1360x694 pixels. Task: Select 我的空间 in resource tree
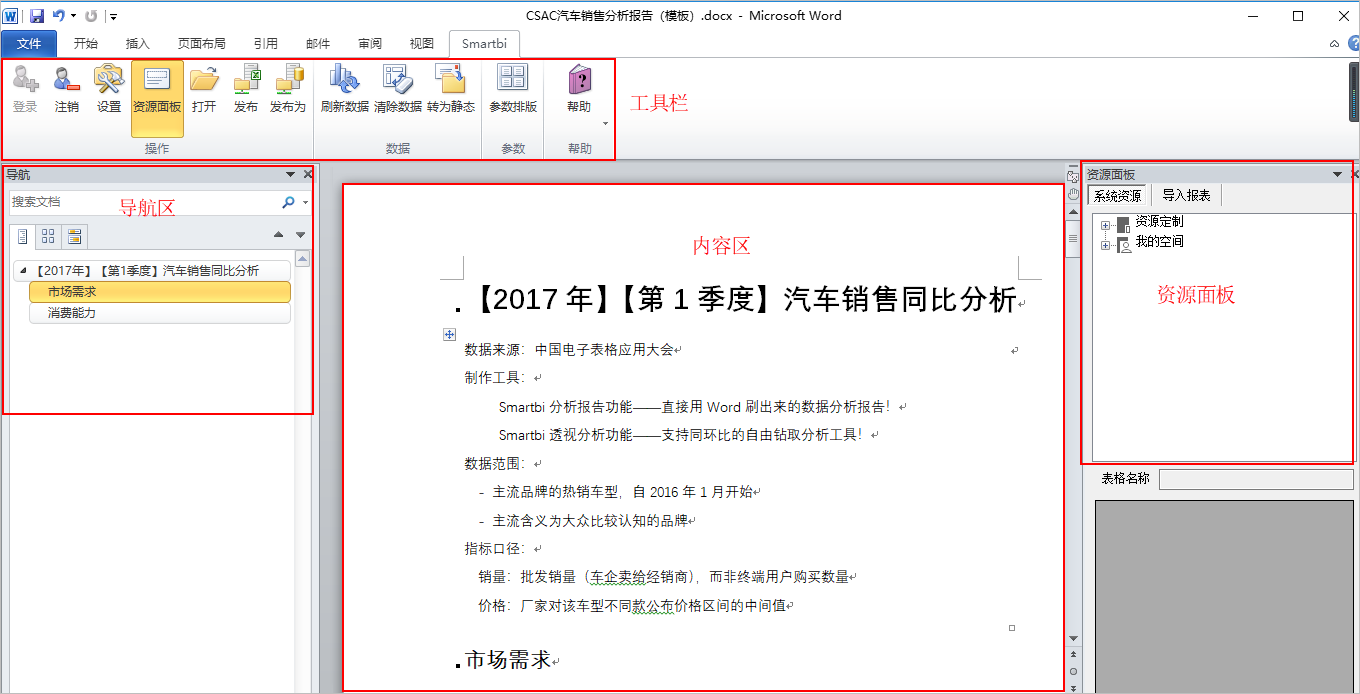point(1159,242)
